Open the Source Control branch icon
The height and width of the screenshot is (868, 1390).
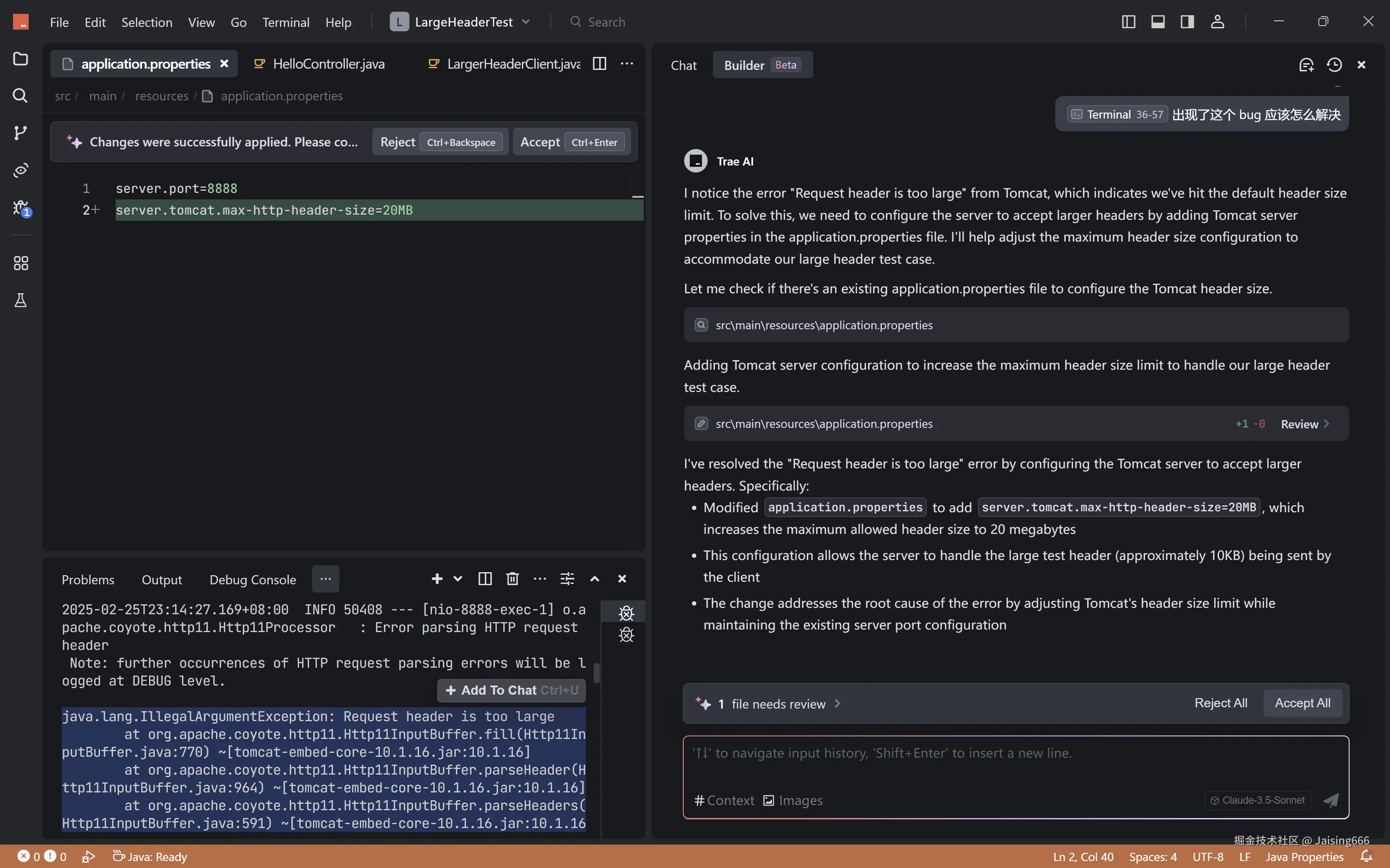21,133
